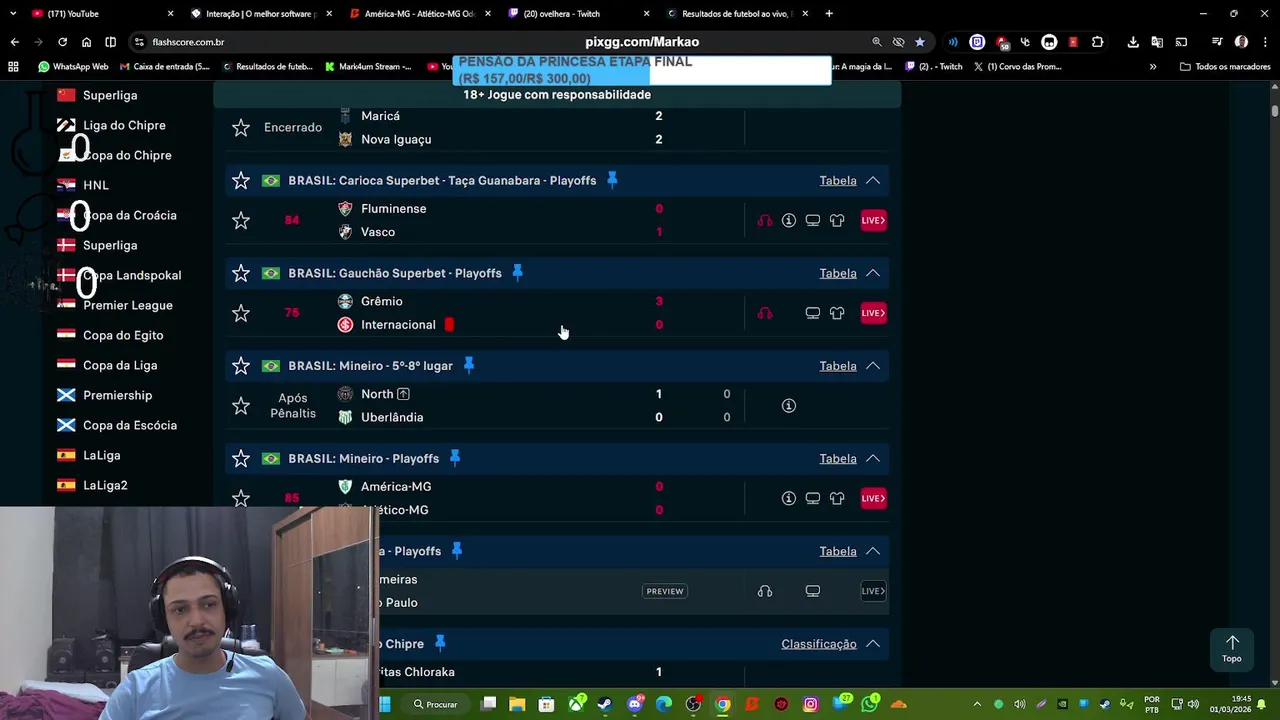Open a new browser tab
Image resolution: width=1280 pixels, height=720 pixels.
829,14
